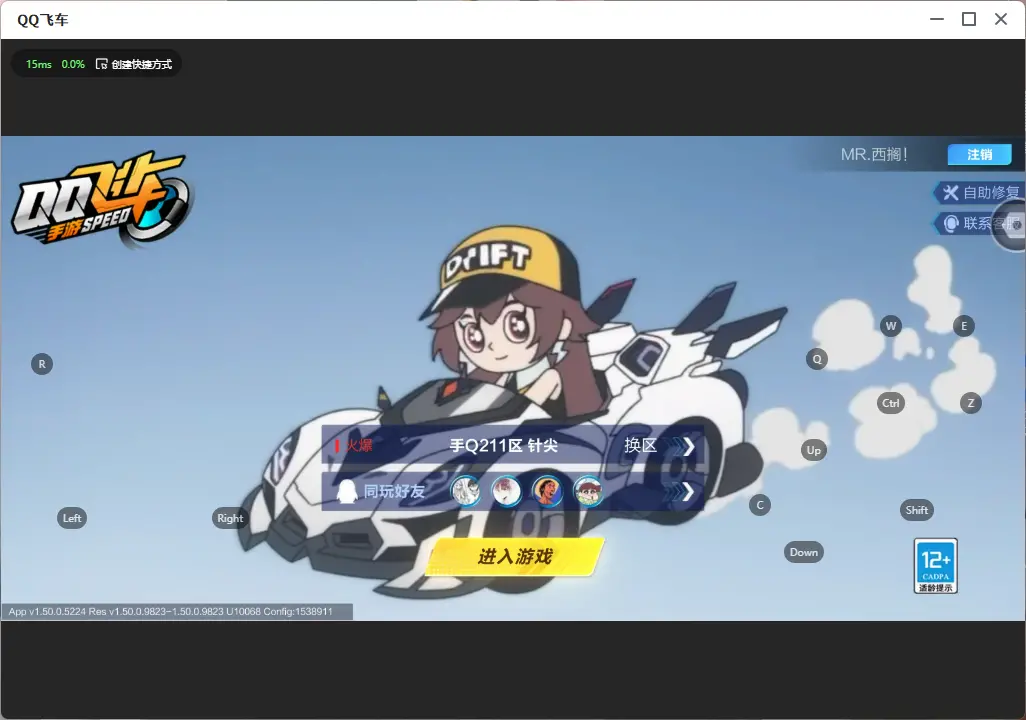Image resolution: width=1026 pixels, height=720 pixels.
Task: Select server 手Q211区 针尖
Action: [503, 446]
